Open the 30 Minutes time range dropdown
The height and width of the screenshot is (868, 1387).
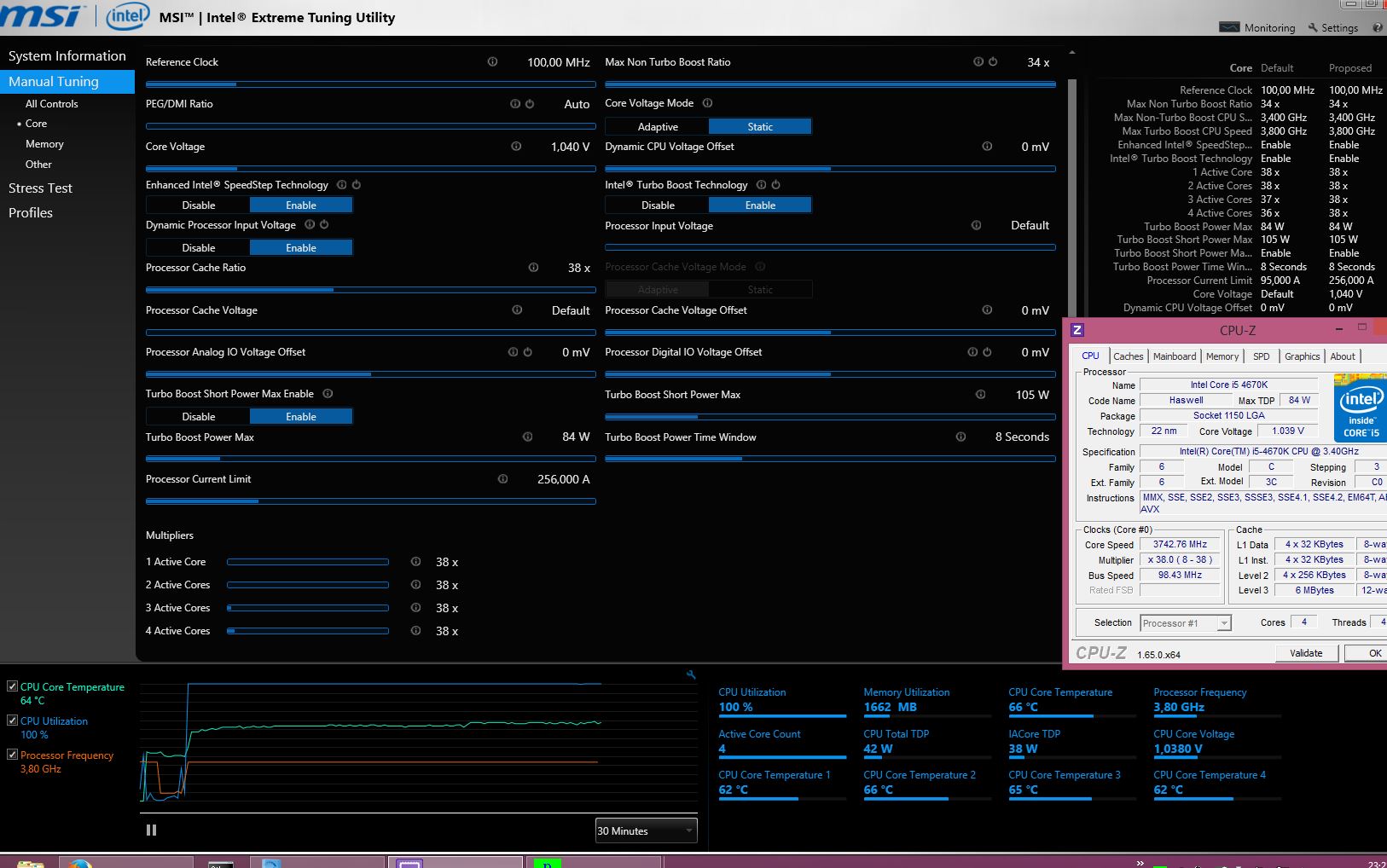pos(646,830)
